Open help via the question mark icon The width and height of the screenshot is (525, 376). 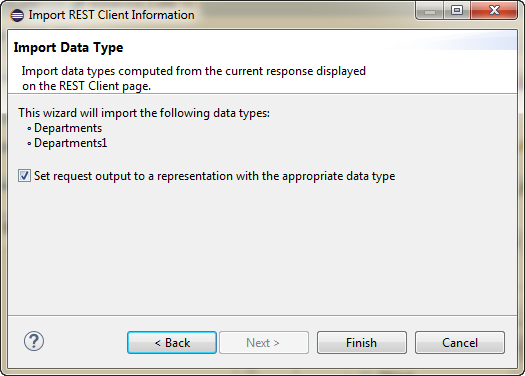tap(34, 341)
